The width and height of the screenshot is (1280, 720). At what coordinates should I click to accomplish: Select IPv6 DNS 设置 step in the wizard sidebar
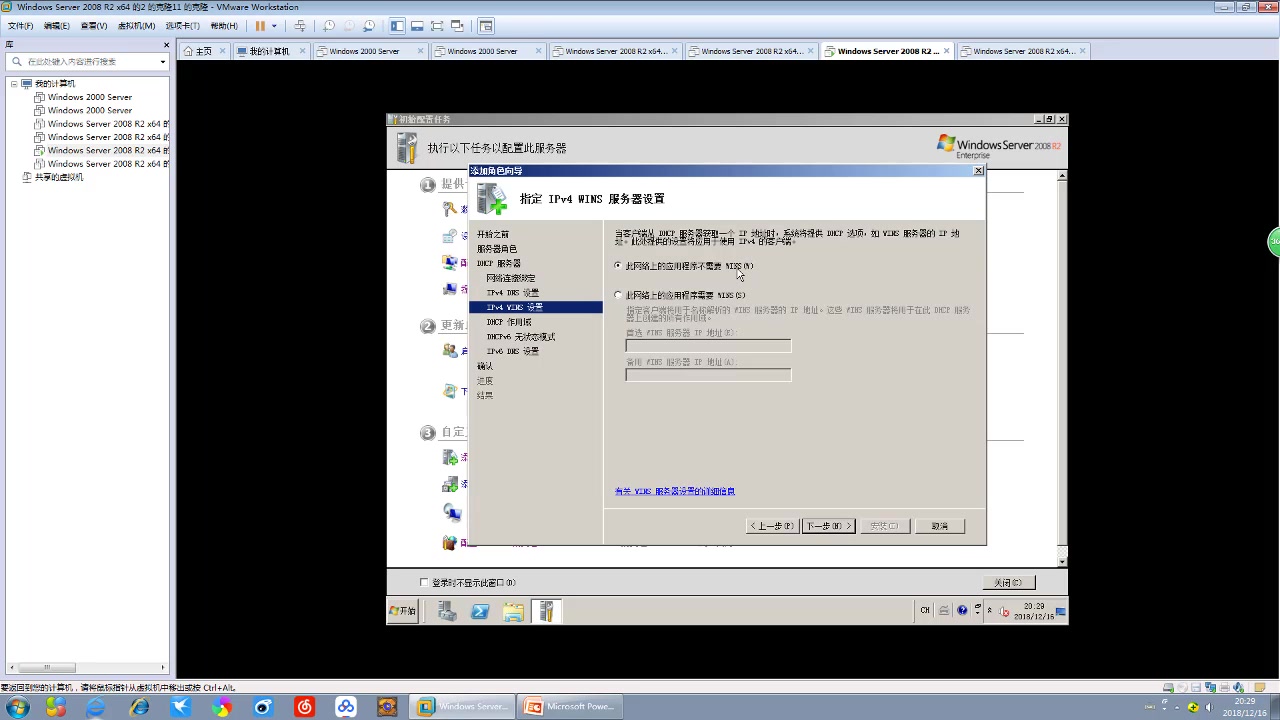[513, 351]
